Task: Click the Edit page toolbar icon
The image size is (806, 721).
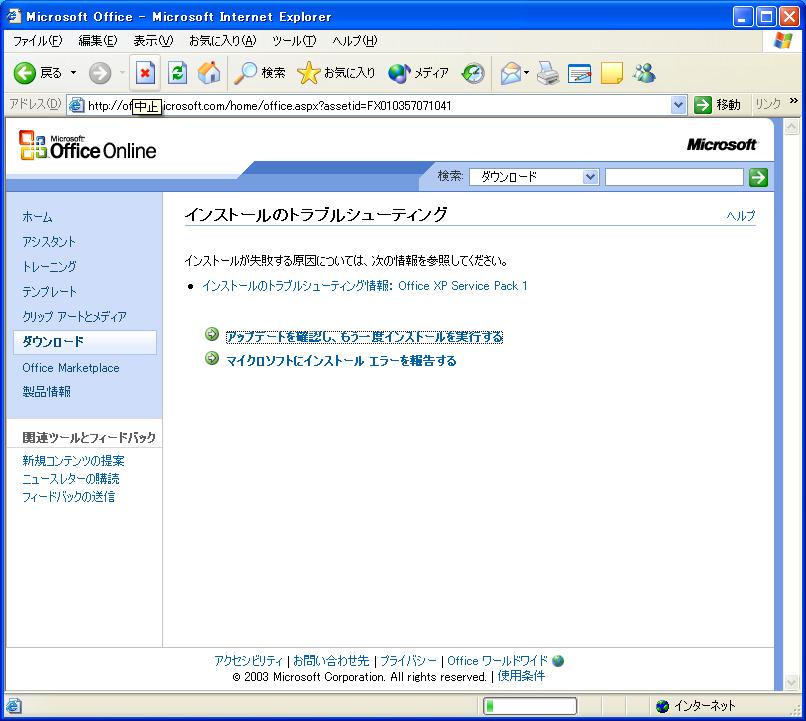Action: coord(579,73)
